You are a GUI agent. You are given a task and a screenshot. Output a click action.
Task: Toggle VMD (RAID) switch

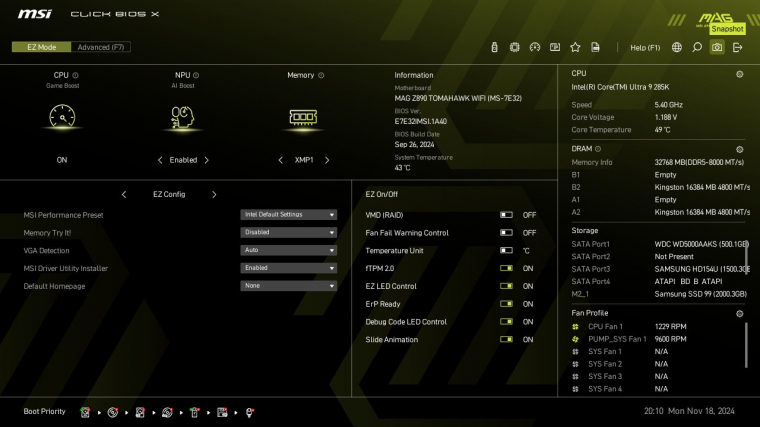click(506, 215)
